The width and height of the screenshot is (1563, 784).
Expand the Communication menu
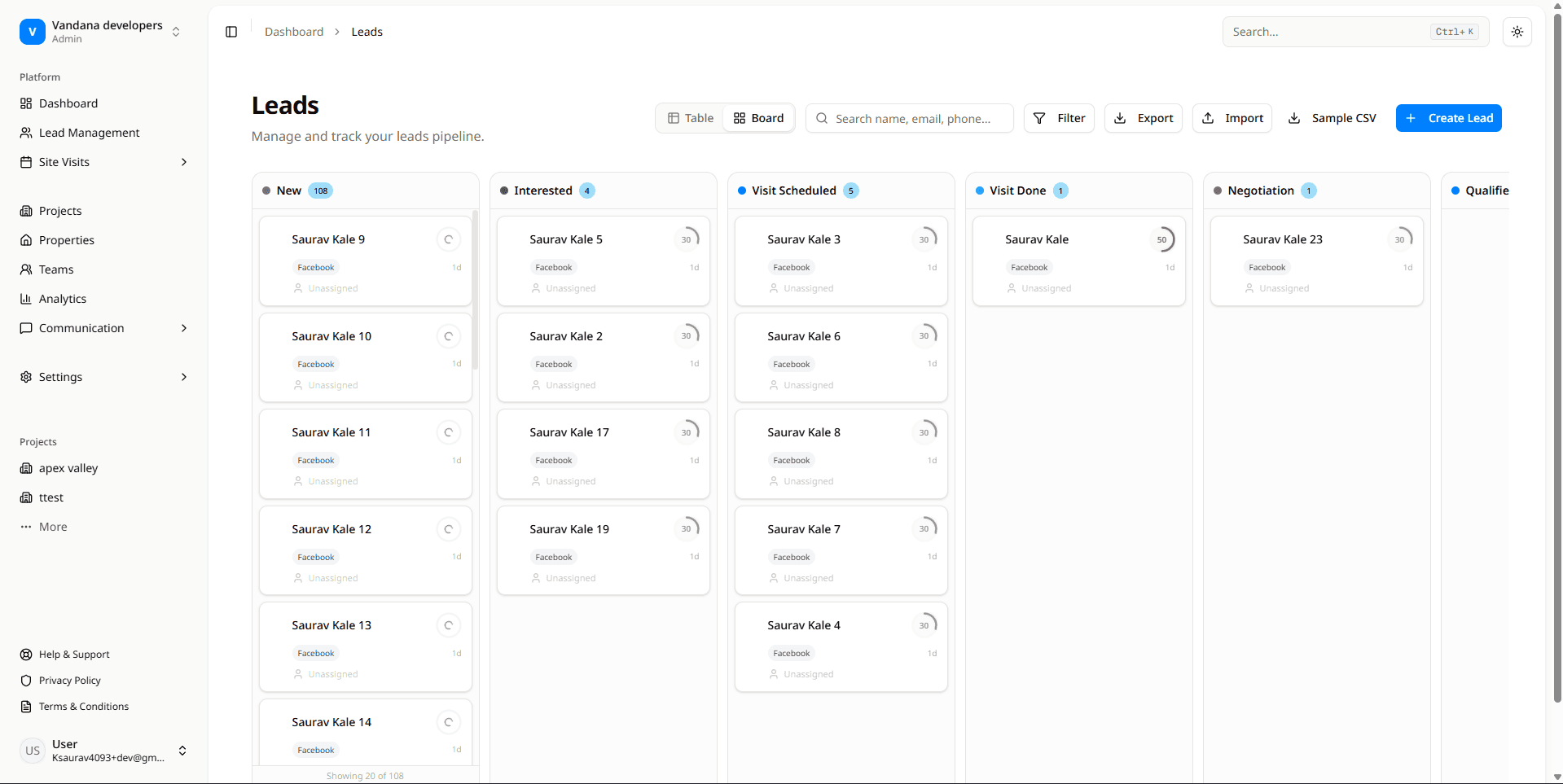(x=184, y=328)
